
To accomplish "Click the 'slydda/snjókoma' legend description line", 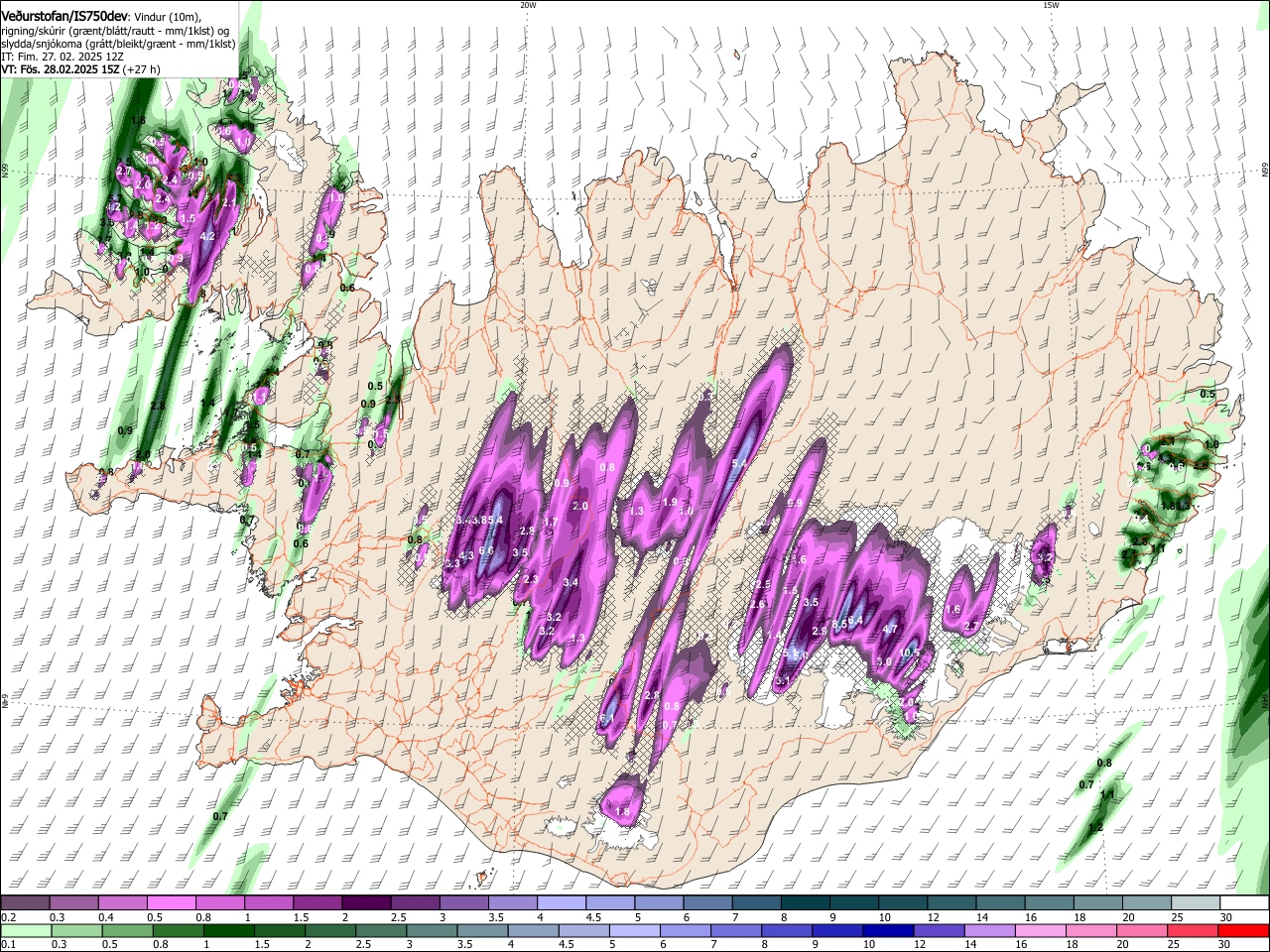I will [118, 44].
